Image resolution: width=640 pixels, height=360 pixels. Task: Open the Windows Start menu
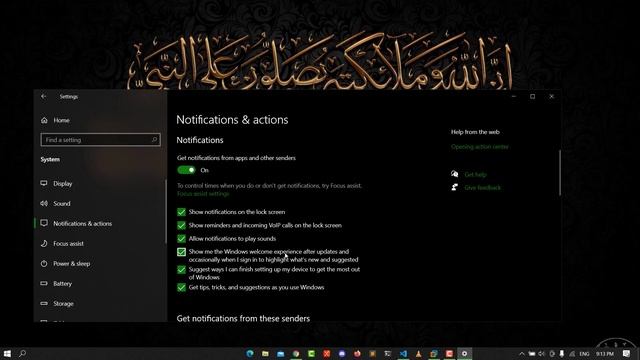(x=7, y=353)
